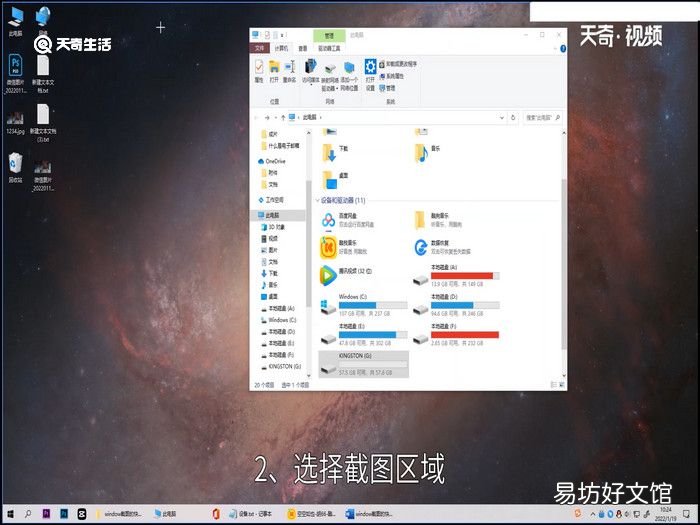The image size is (700, 525).
Task: Select Local Disk (A:) in the main pane
Action: tap(456, 276)
